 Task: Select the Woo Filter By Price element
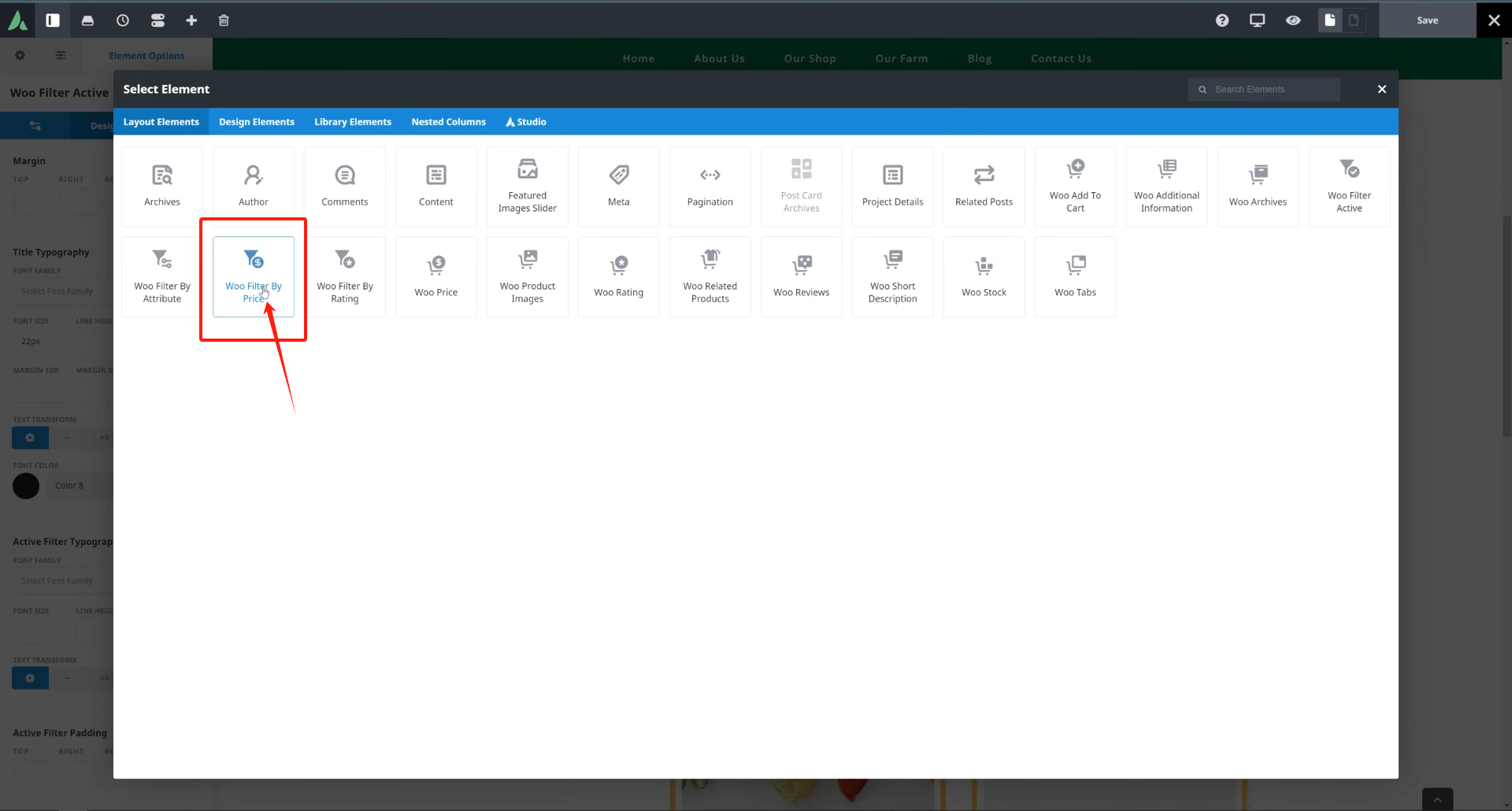pyautogui.click(x=253, y=276)
